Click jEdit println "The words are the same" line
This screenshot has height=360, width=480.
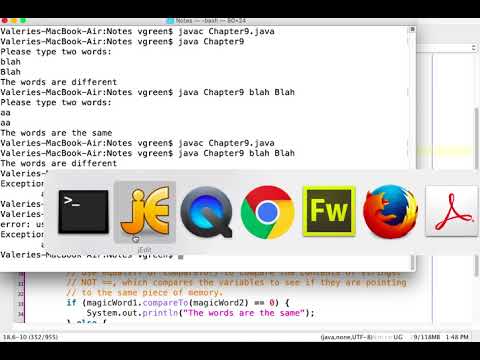[201, 313]
